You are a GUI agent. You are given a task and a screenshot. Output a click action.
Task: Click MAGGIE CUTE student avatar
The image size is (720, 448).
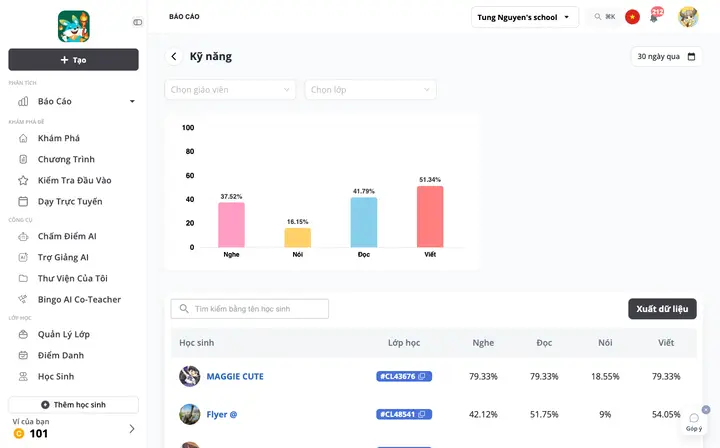[x=190, y=376]
